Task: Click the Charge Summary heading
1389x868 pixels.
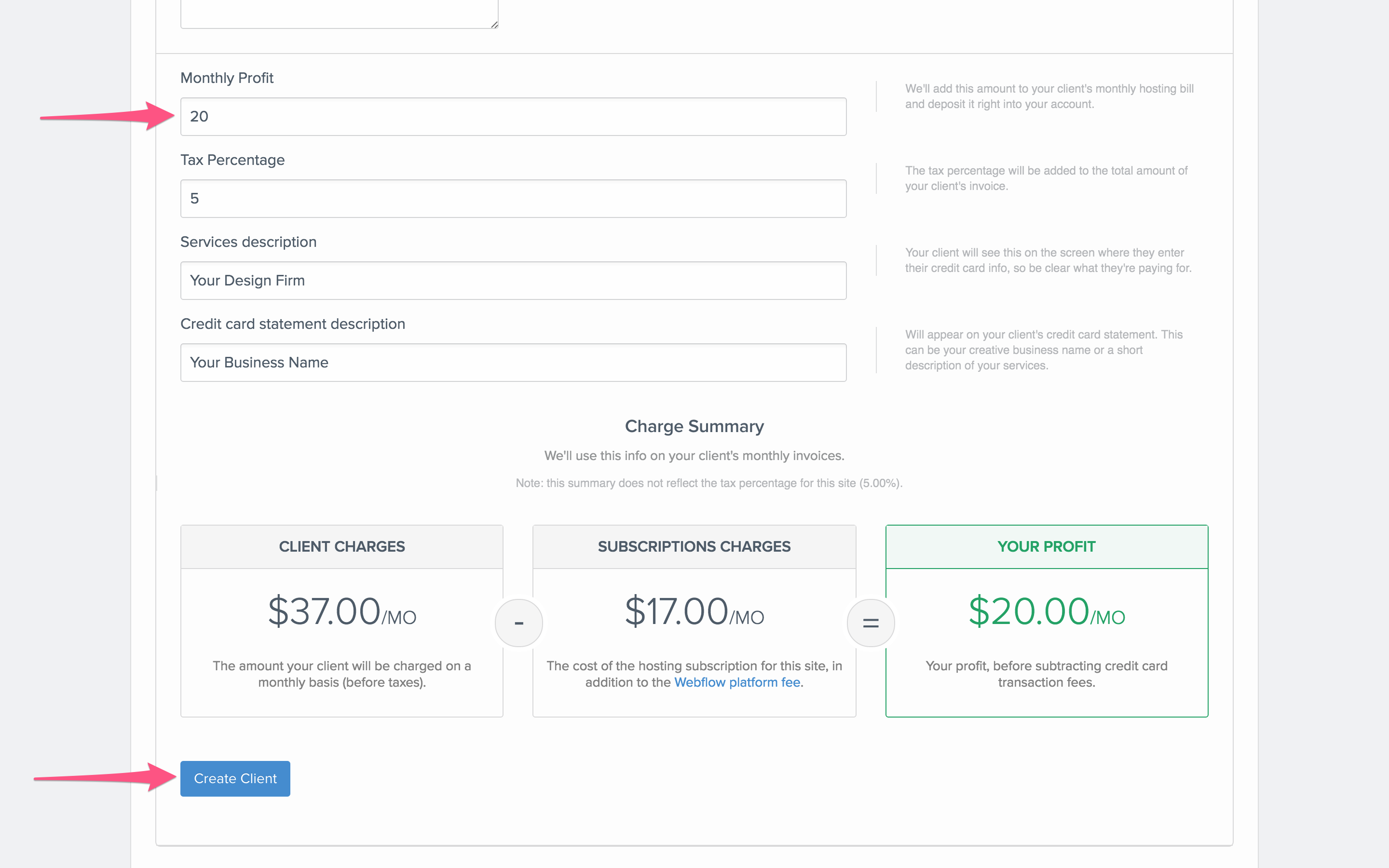Action: coord(694,426)
